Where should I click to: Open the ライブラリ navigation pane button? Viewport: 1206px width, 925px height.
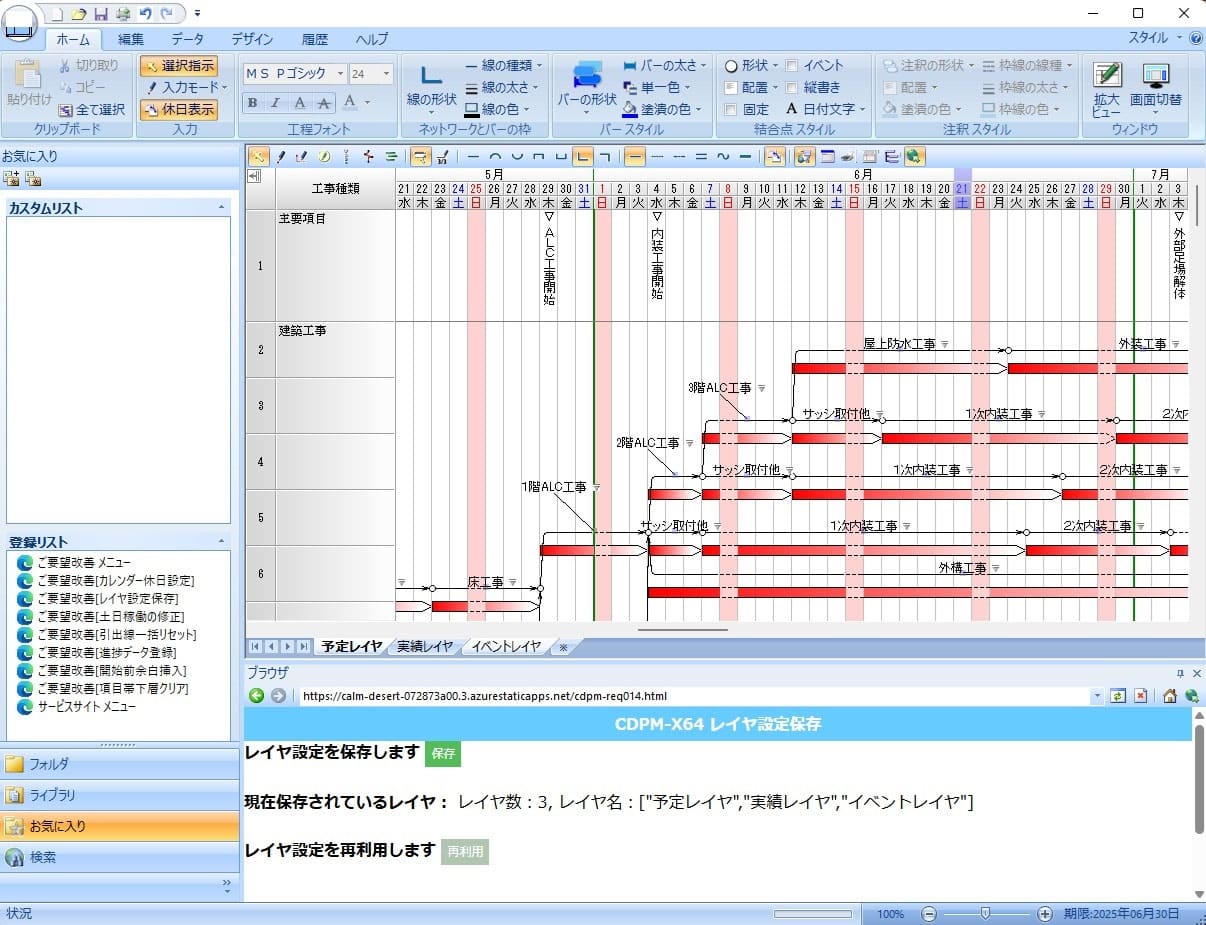120,795
